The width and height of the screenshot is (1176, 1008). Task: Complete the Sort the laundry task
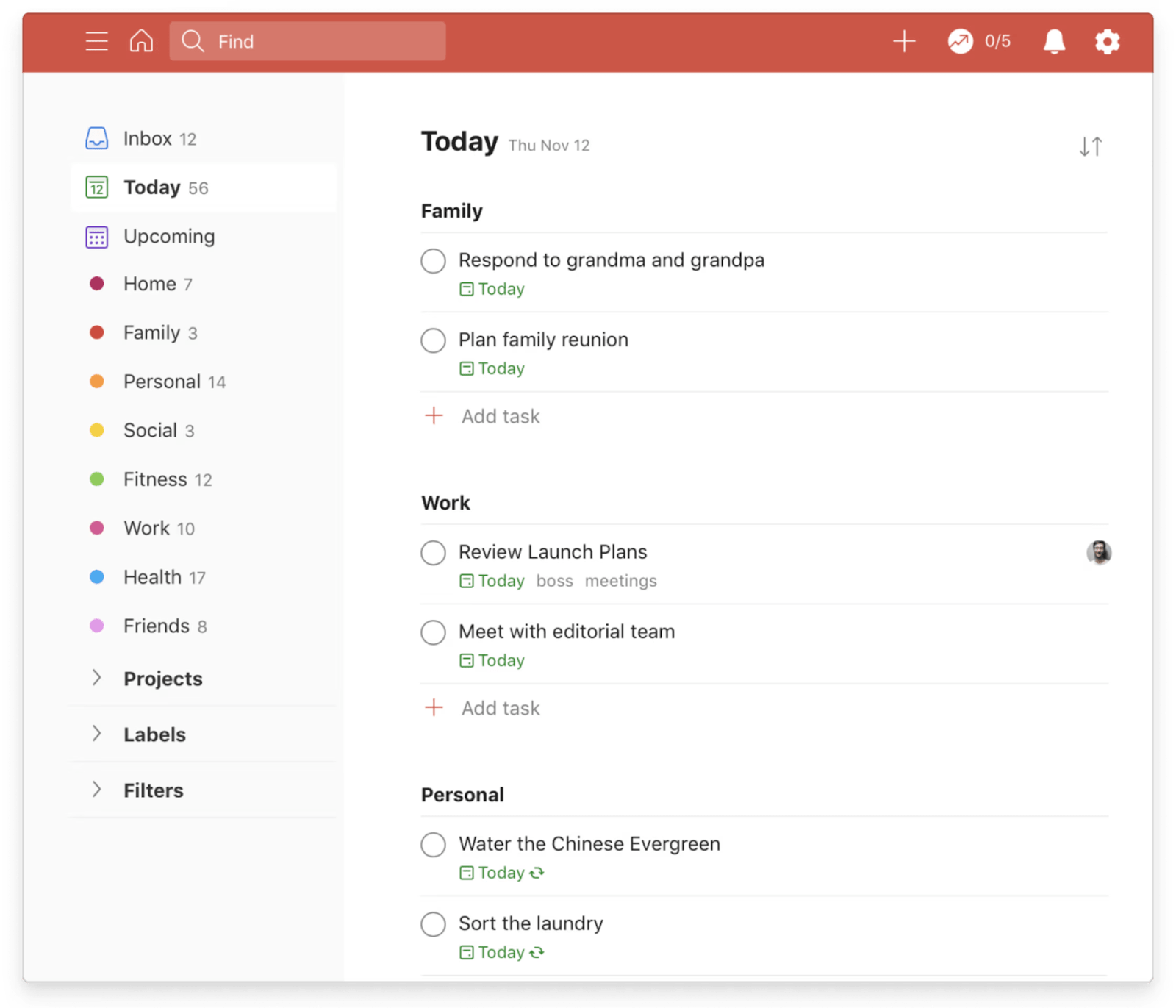coord(433,924)
